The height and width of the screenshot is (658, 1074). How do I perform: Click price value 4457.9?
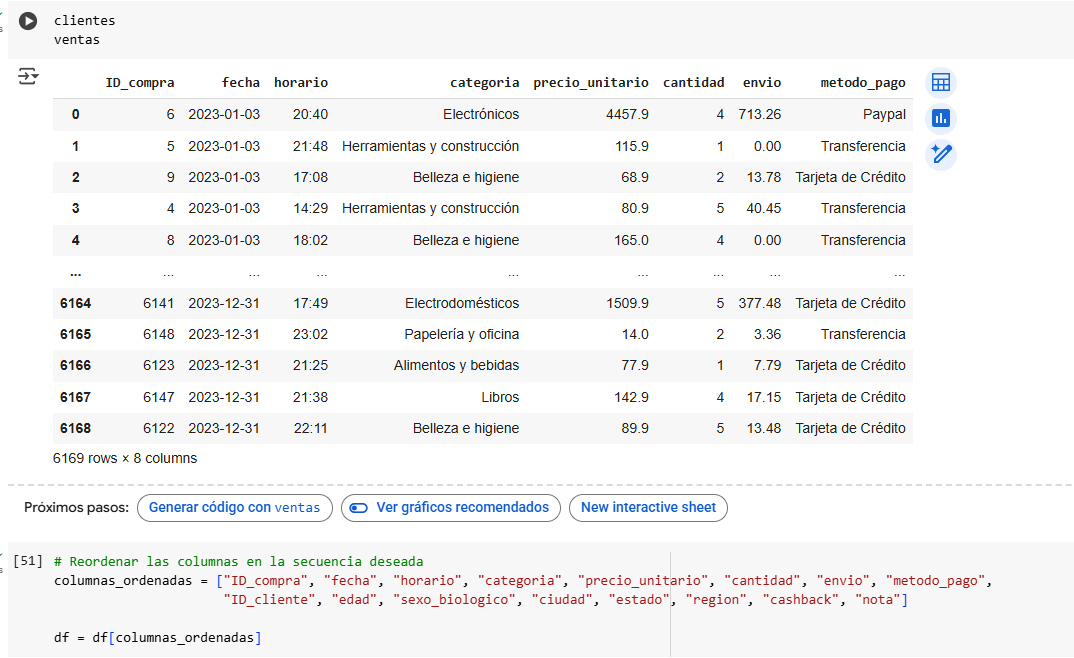[627, 114]
